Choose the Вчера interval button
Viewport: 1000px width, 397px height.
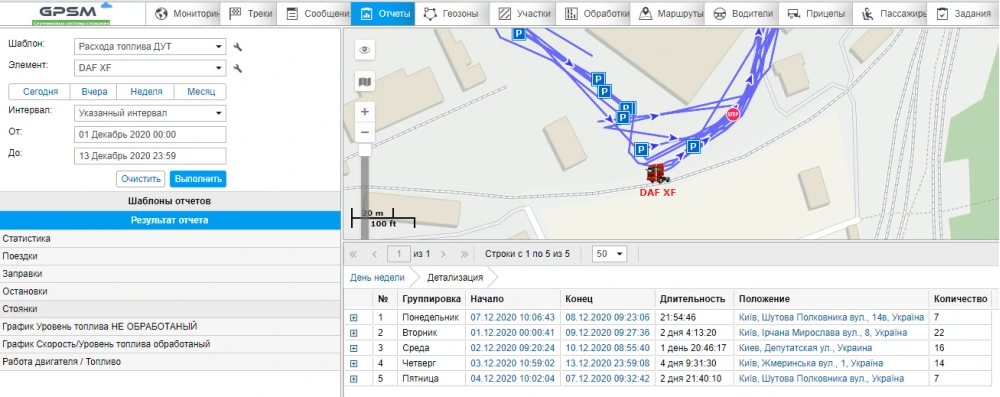[x=94, y=92]
